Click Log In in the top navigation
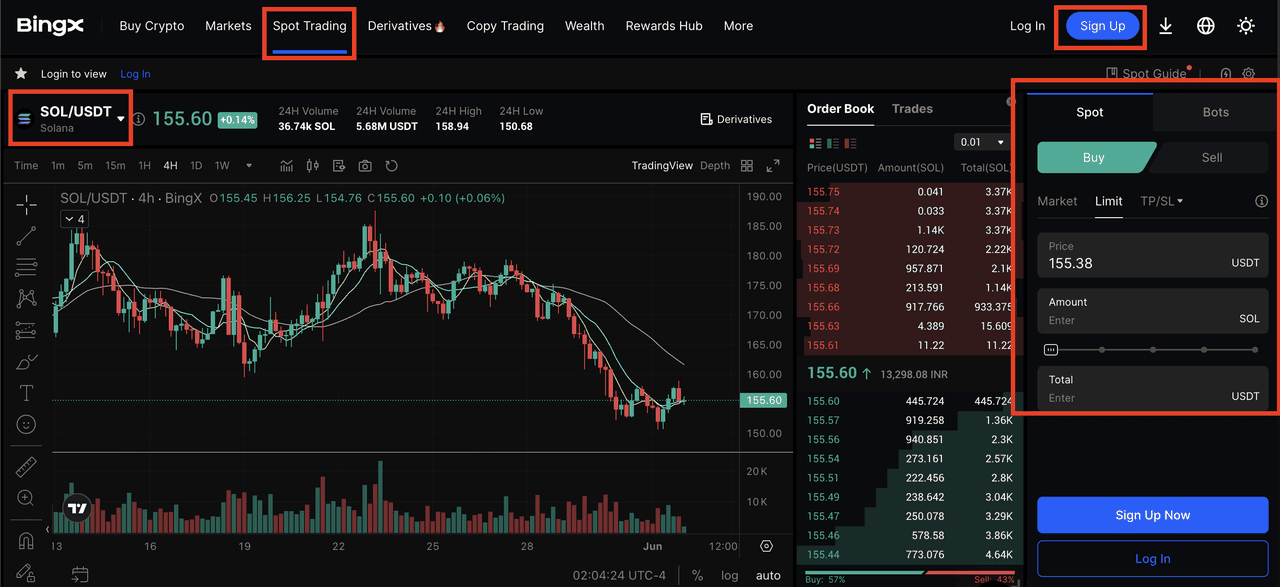This screenshot has height=587, width=1280. coord(1027,26)
